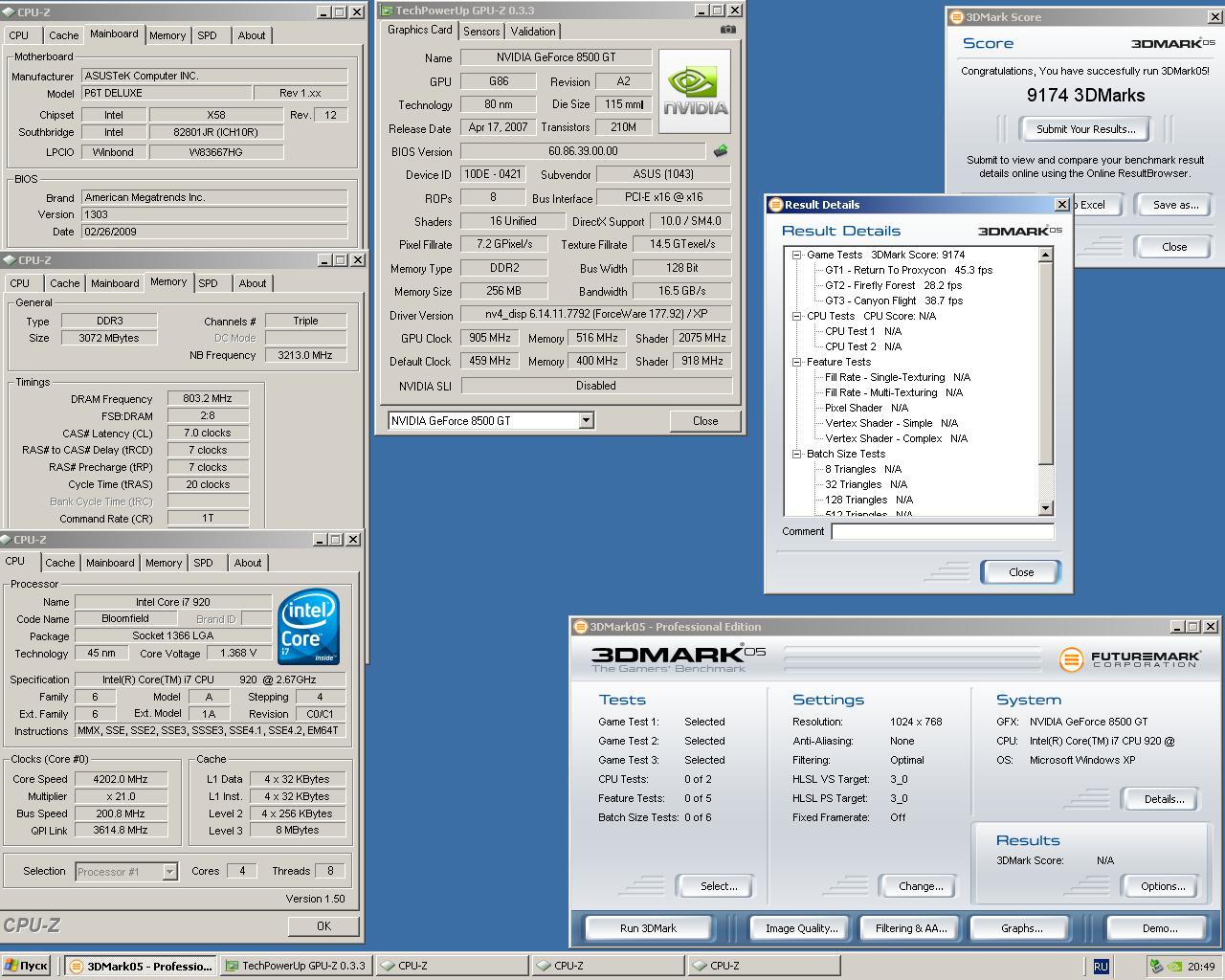The height and width of the screenshot is (980, 1225).
Task: Open the NVIDIA GeForce 8500 GT dropdown
Action: [x=587, y=421]
